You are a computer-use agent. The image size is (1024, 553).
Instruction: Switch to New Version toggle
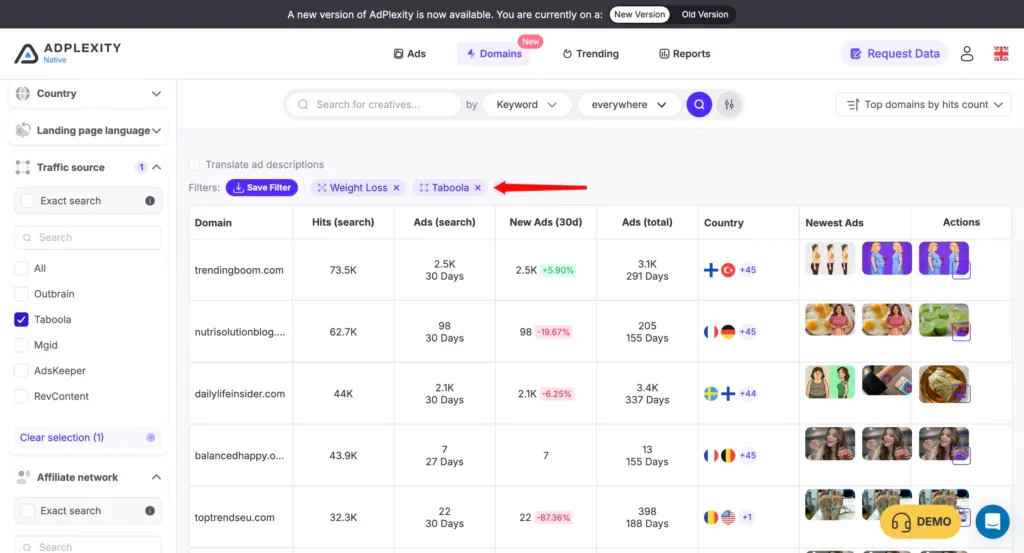point(639,14)
